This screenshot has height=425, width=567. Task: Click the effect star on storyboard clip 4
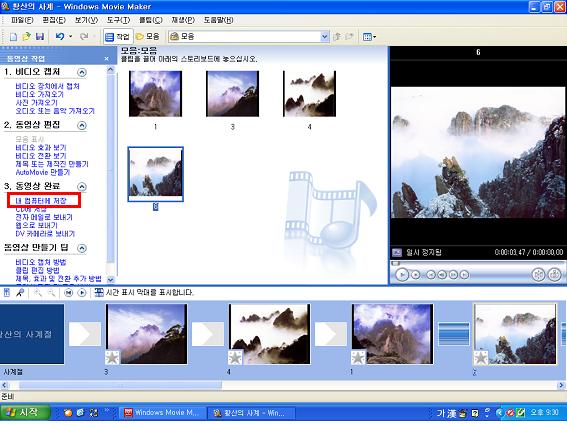pos(235,358)
